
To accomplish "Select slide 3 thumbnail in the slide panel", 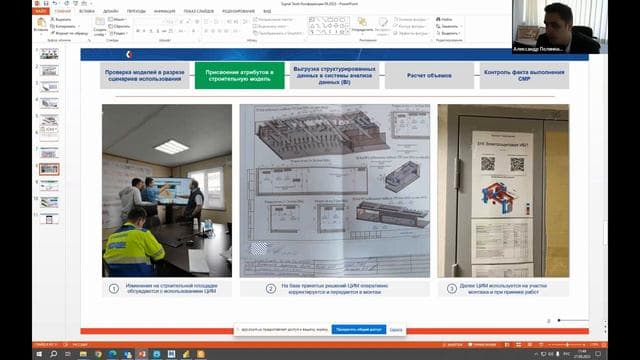I will (x=49, y=87).
